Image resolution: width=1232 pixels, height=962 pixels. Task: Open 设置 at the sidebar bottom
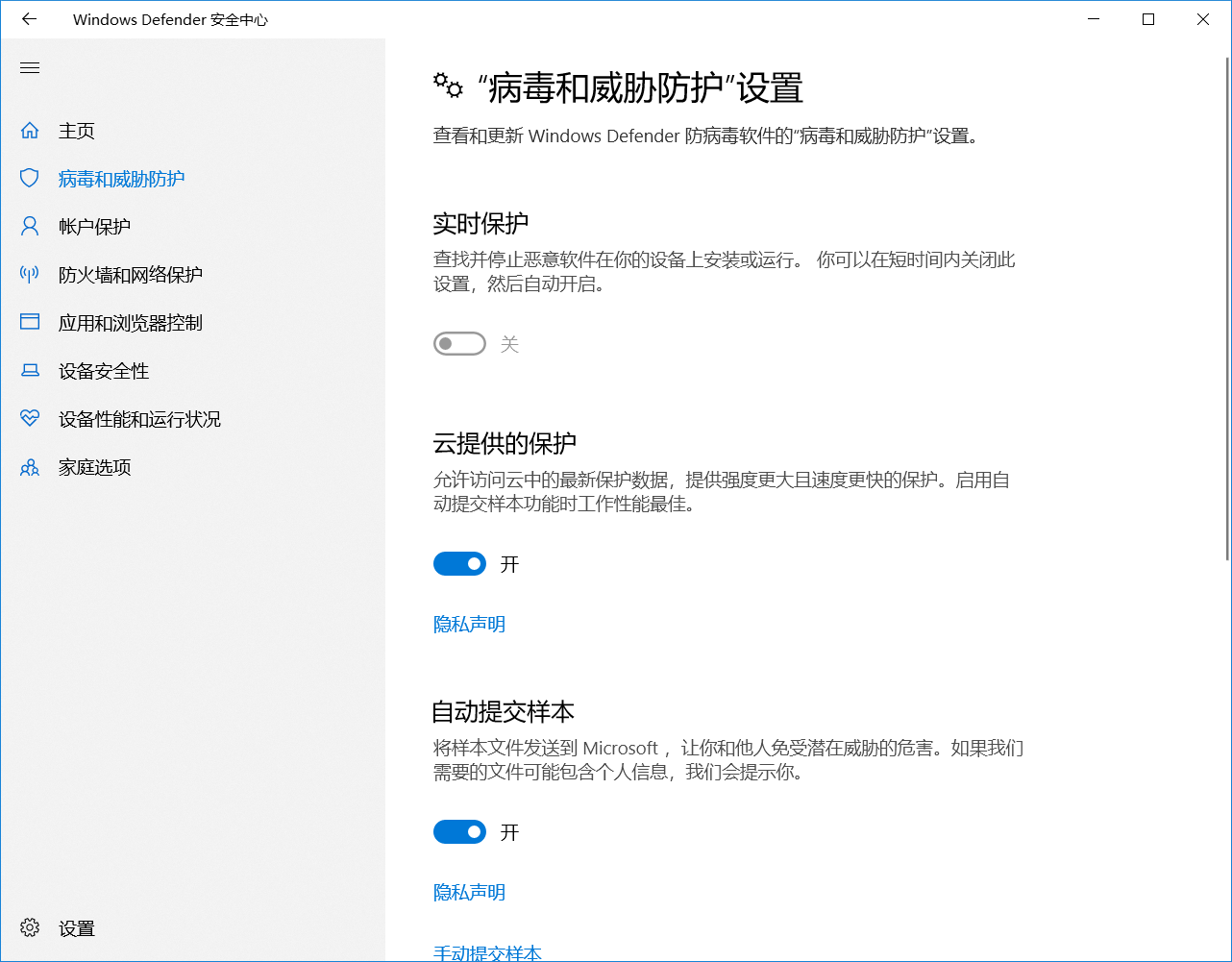(x=77, y=928)
